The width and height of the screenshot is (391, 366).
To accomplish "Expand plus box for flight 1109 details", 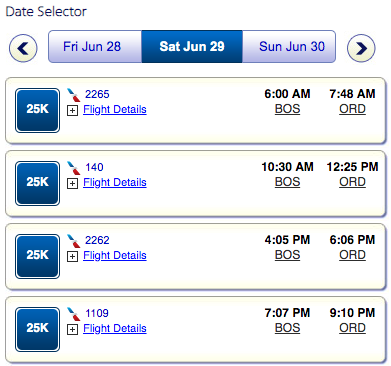I will tap(72, 330).
